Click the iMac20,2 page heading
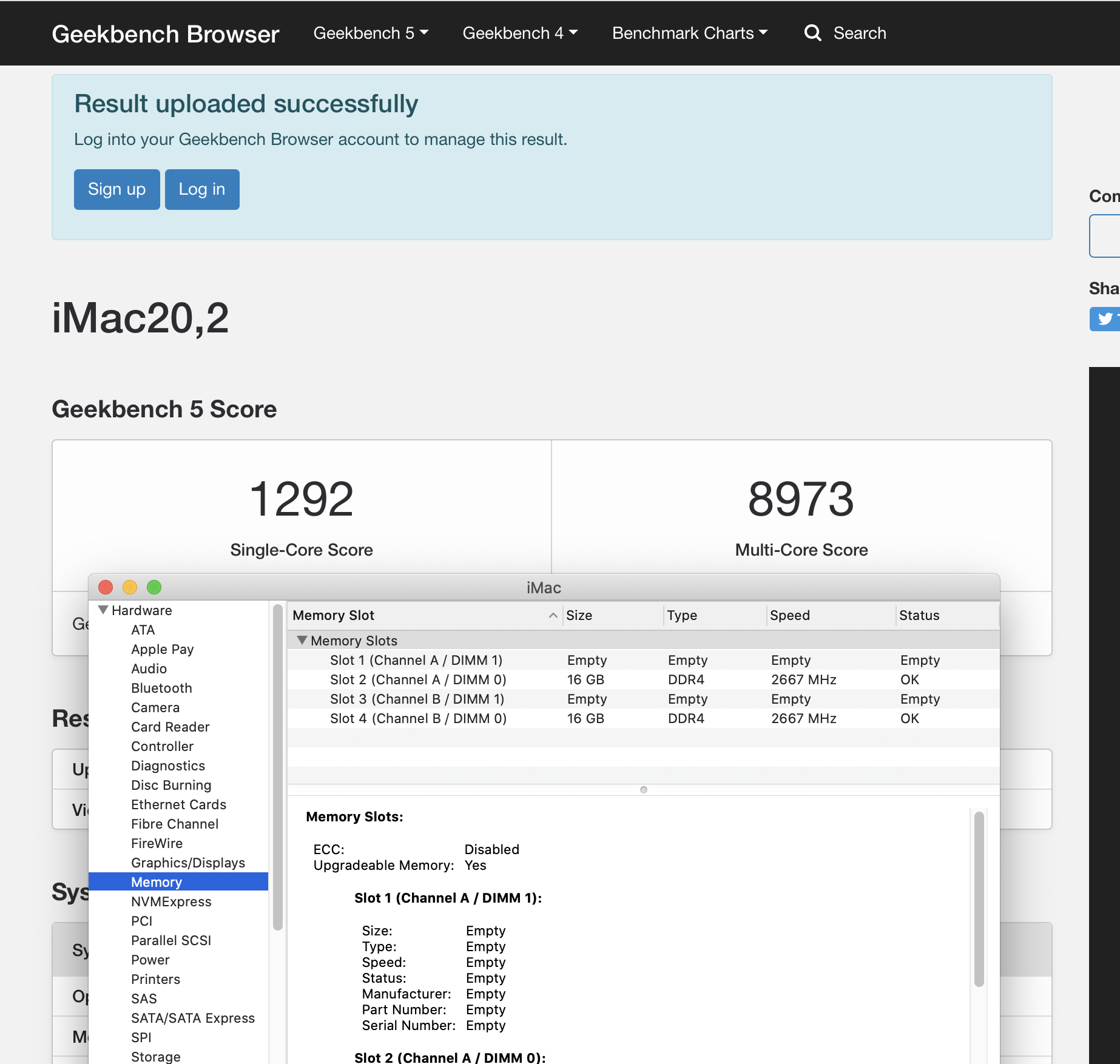 140,318
